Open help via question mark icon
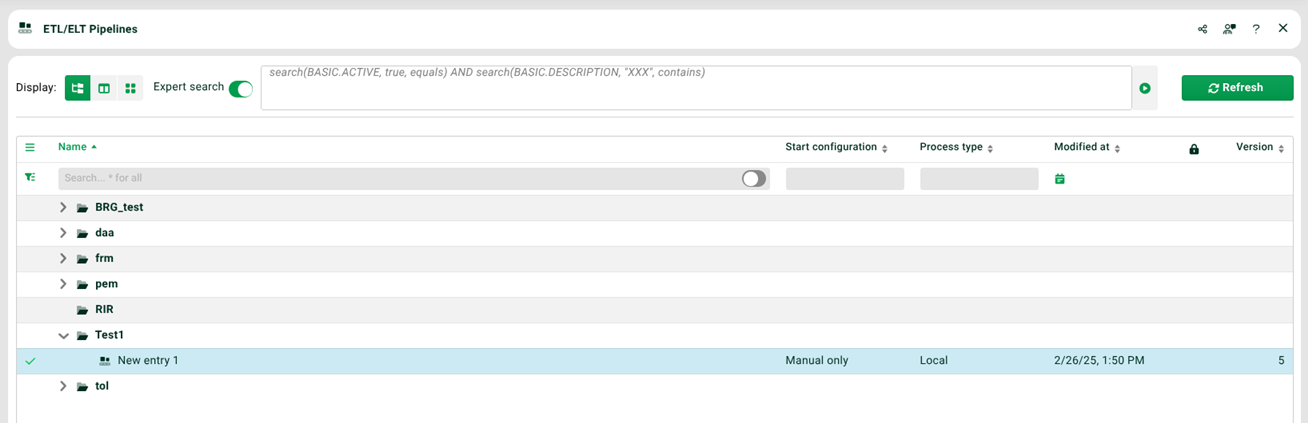The width and height of the screenshot is (1308, 423). (1256, 29)
